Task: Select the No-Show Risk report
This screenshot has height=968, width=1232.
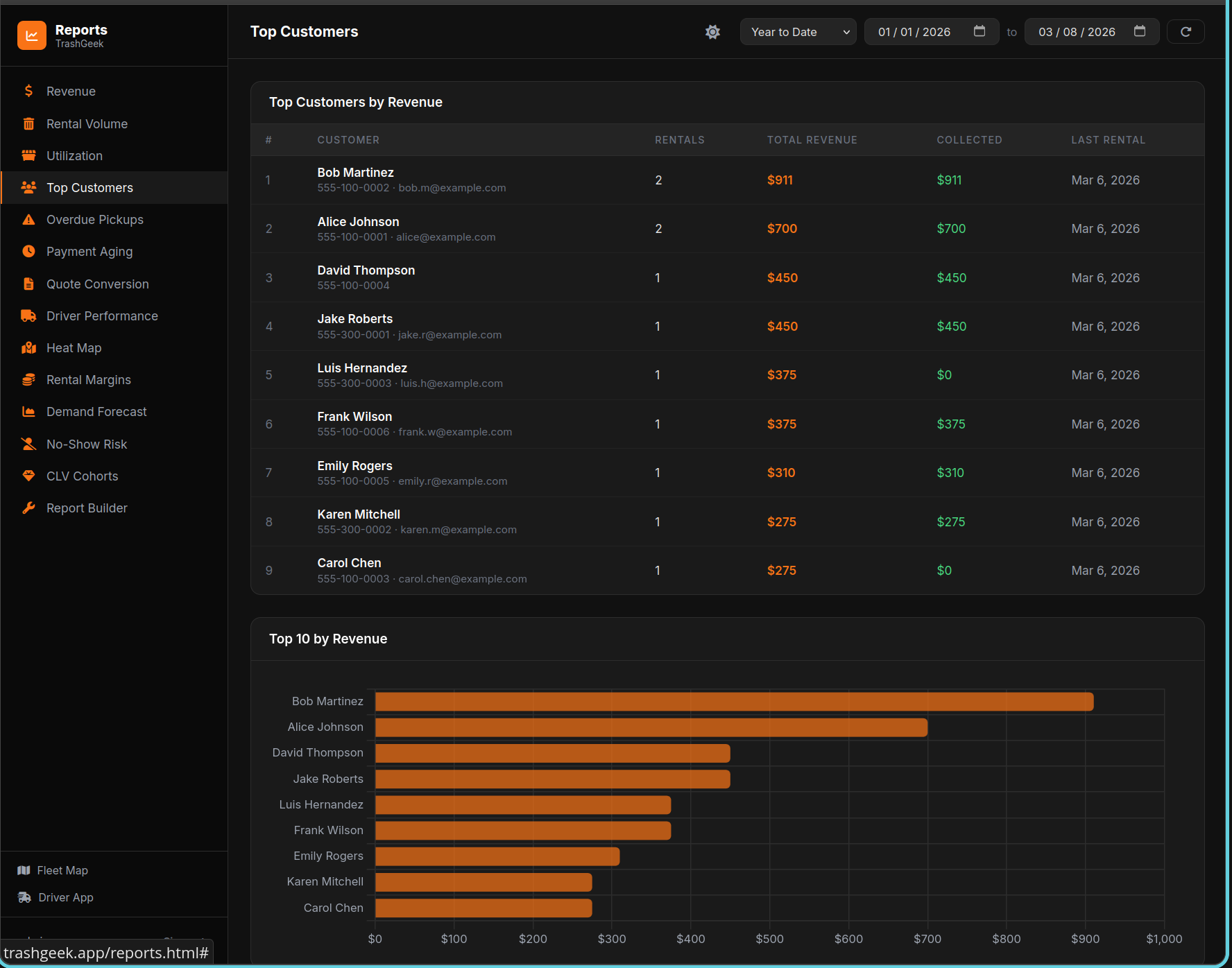Action: click(x=86, y=444)
